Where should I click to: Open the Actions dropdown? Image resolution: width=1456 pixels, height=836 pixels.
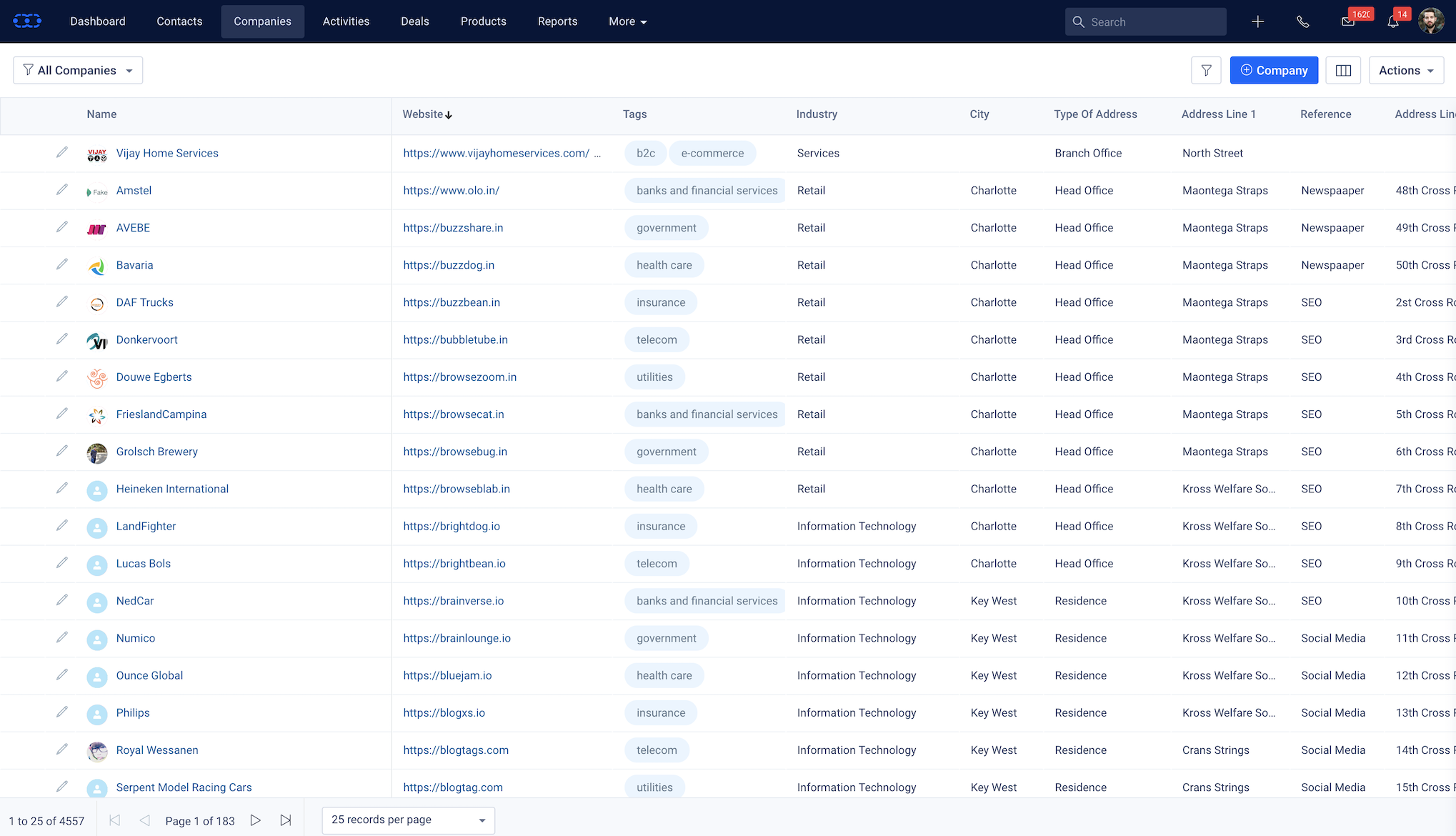pyautogui.click(x=1405, y=70)
